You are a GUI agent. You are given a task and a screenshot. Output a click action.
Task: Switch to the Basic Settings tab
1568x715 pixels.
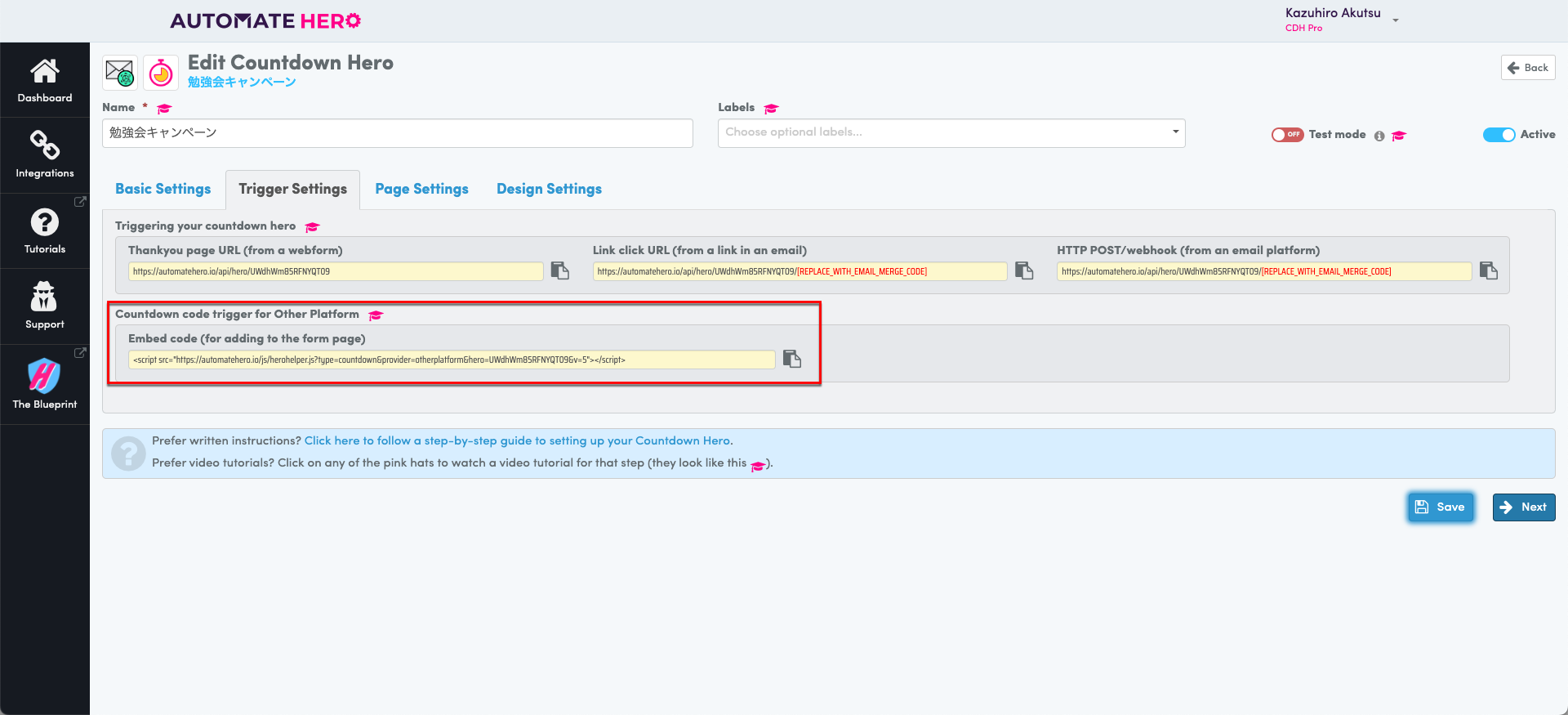point(163,189)
